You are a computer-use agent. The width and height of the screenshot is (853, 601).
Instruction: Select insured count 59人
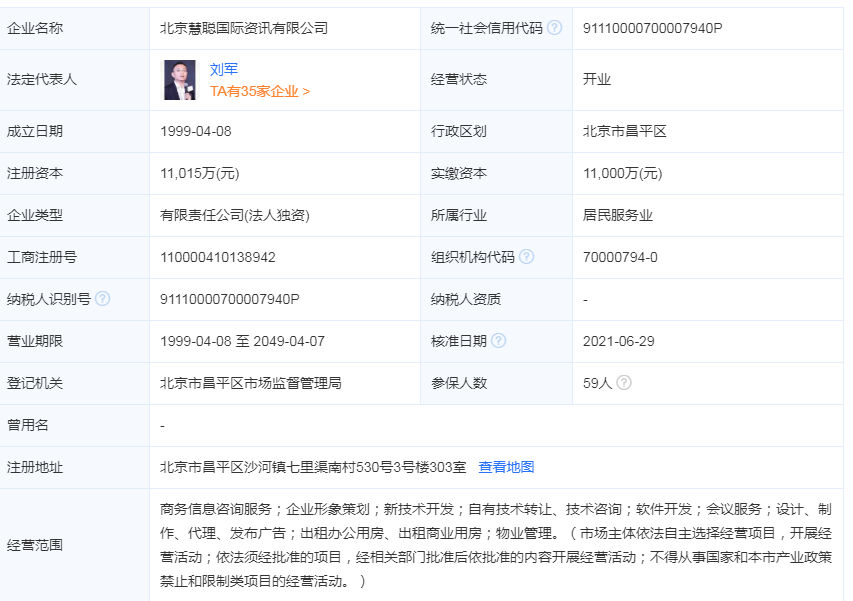pyautogui.click(x=597, y=383)
